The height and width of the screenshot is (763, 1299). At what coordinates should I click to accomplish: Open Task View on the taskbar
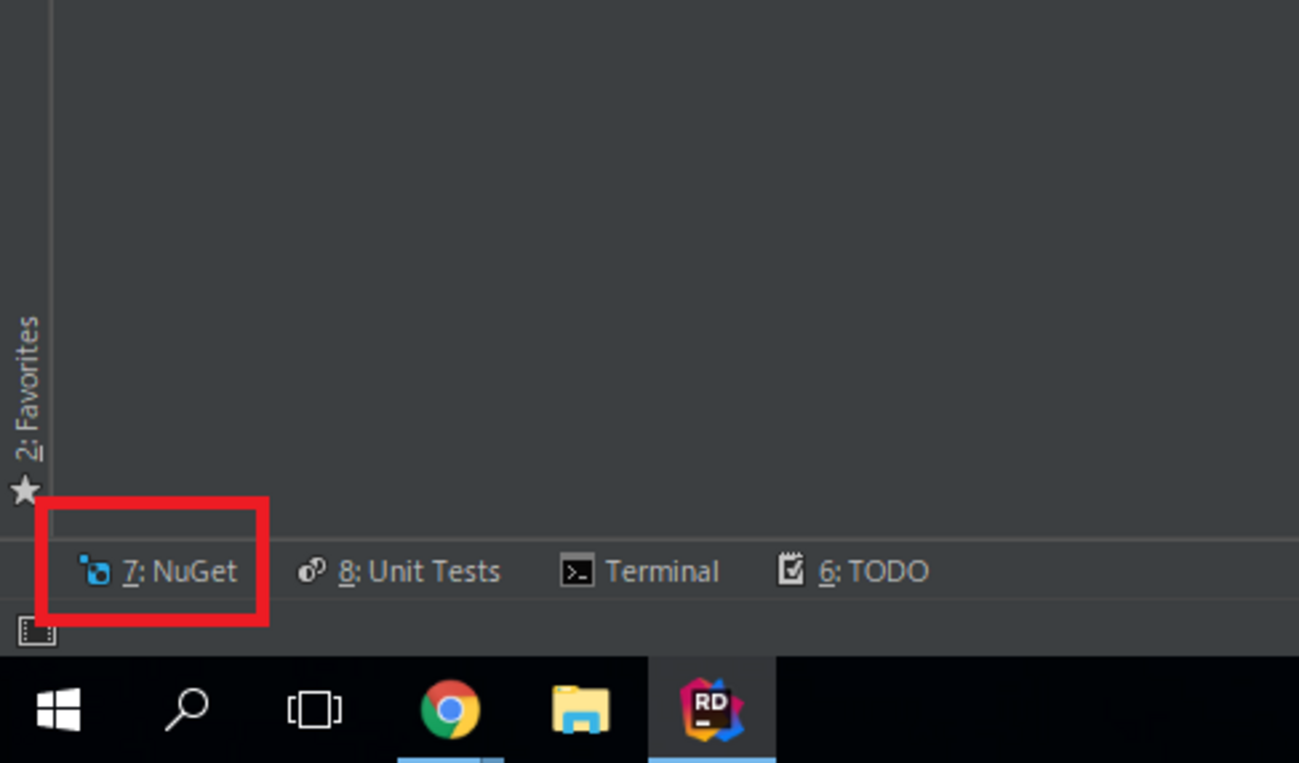click(x=314, y=710)
